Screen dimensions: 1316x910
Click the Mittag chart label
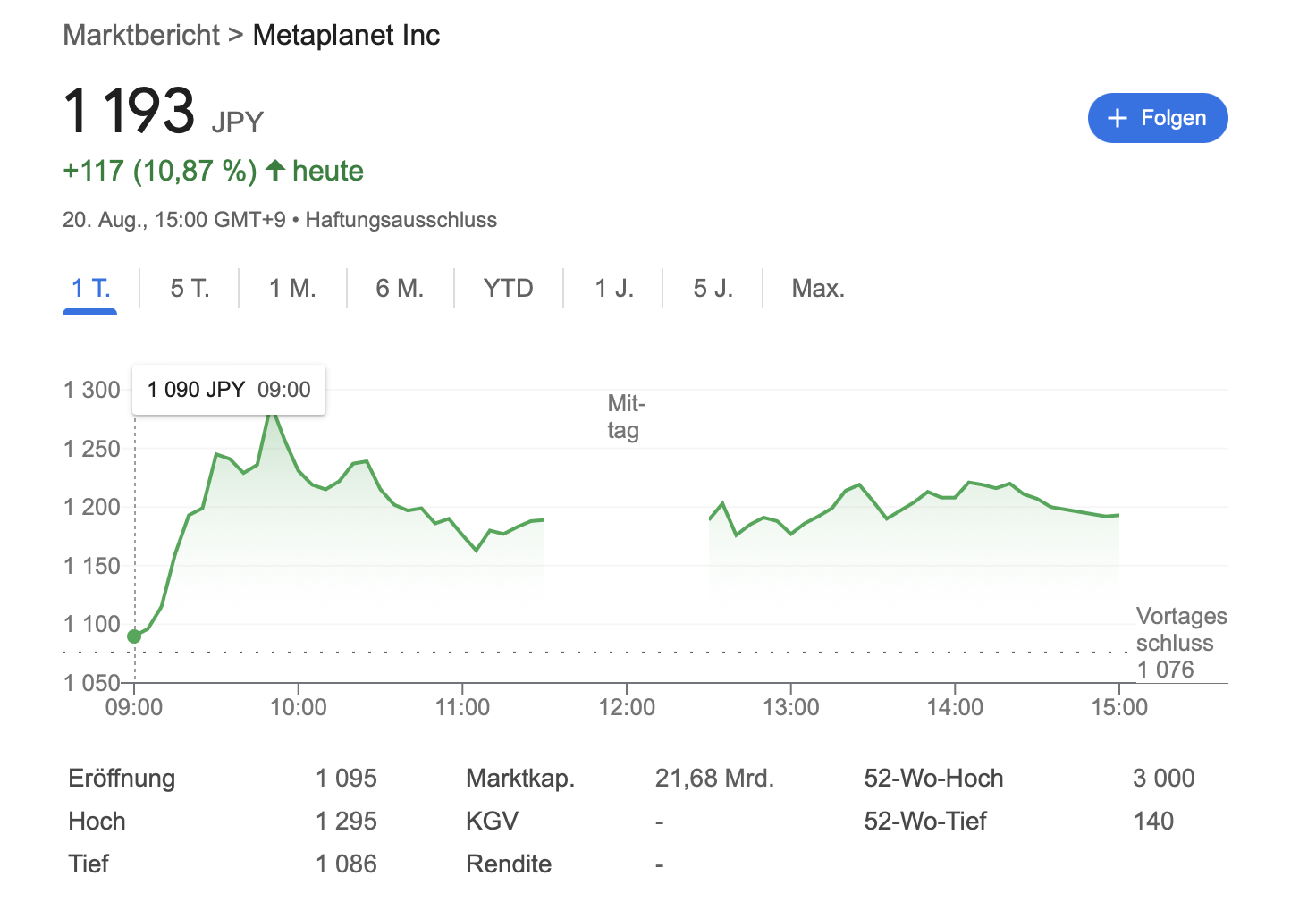[x=626, y=417]
